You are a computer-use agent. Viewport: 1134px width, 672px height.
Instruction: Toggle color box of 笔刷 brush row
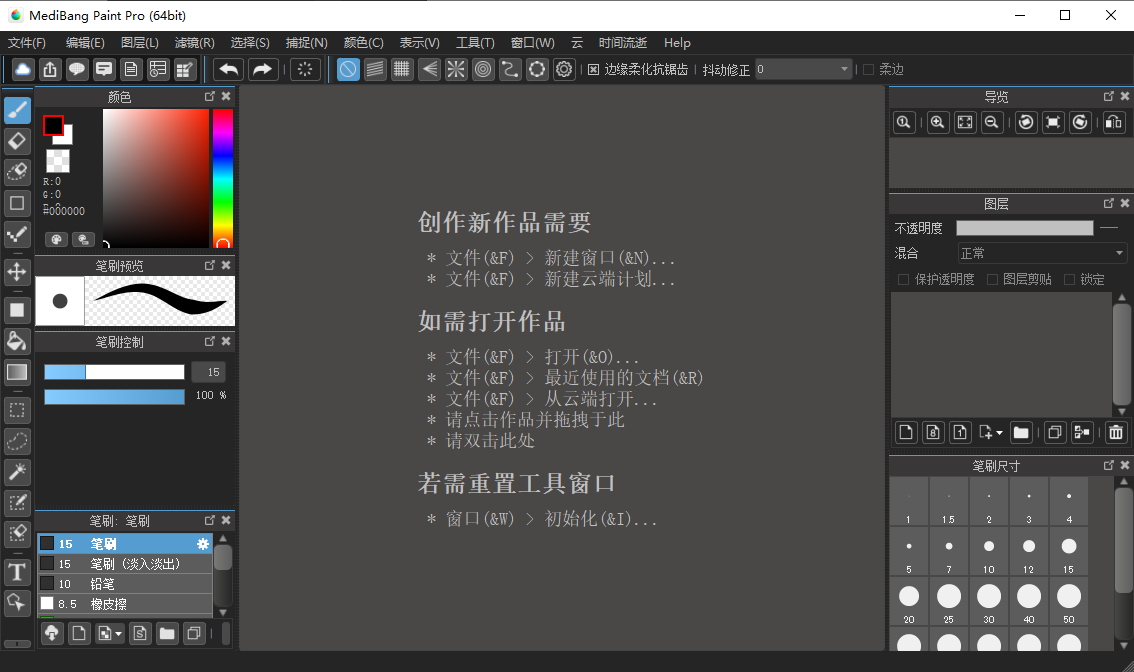point(47,543)
